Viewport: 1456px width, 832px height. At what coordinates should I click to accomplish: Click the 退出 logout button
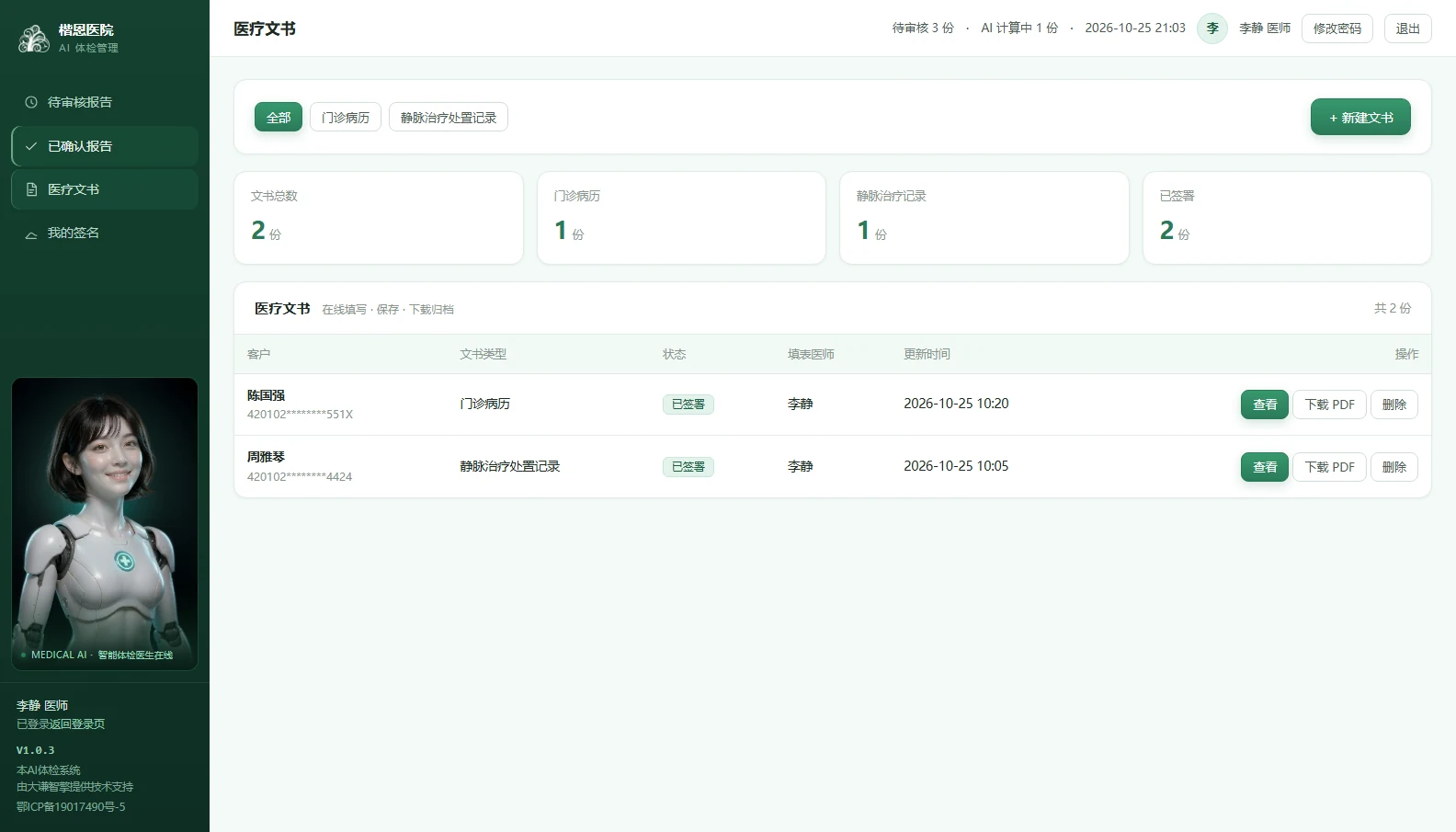coord(1408,28)
